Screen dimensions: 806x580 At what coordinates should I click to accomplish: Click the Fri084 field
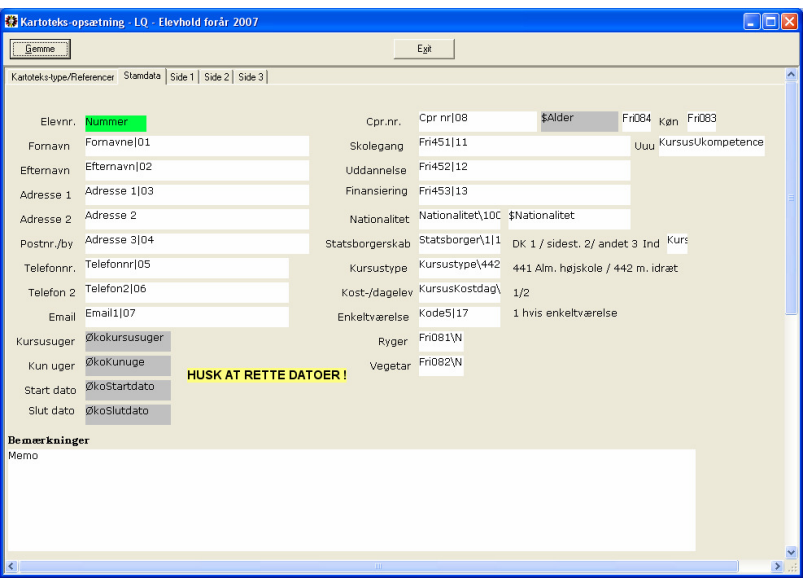click(x=636, y=121)
